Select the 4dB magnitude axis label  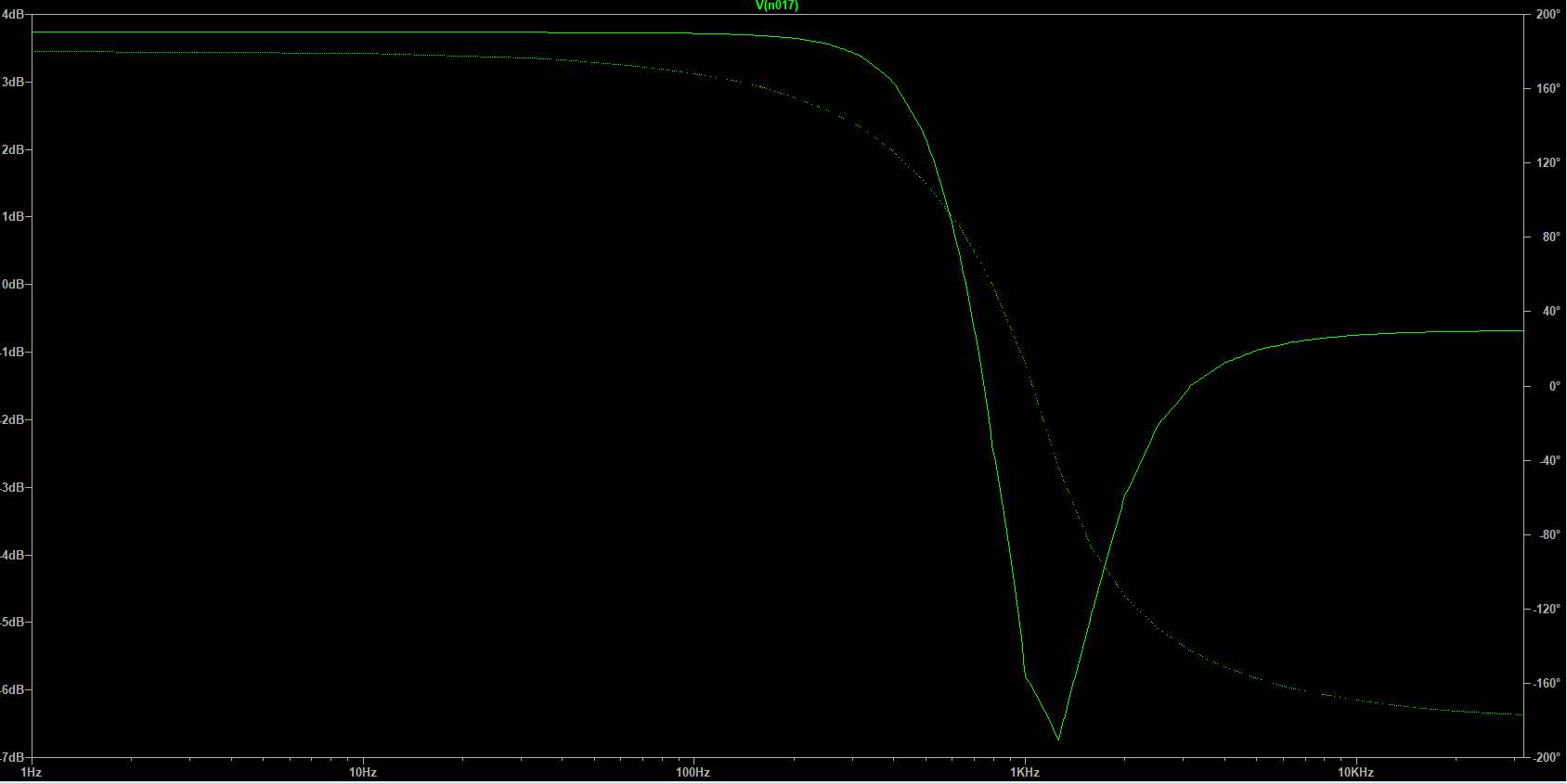(x=12, y=15)
